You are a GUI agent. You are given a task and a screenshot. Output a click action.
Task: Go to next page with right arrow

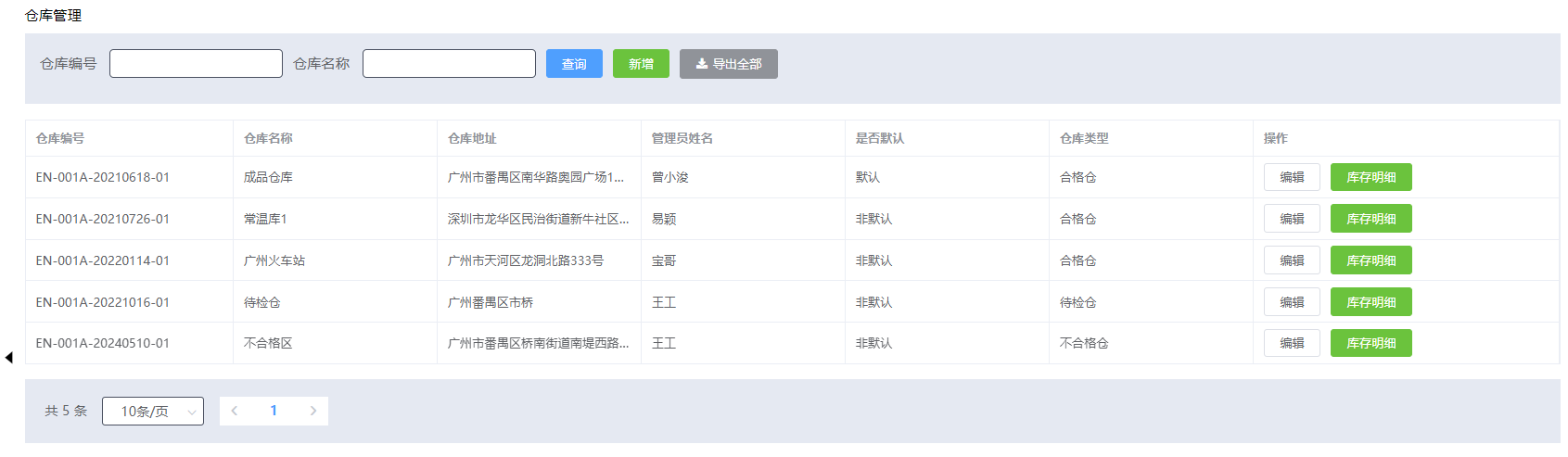pos(313,411)
